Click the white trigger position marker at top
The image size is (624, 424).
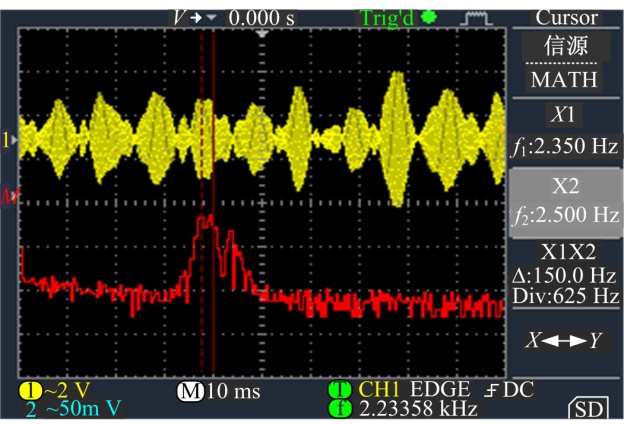[263, 33]
